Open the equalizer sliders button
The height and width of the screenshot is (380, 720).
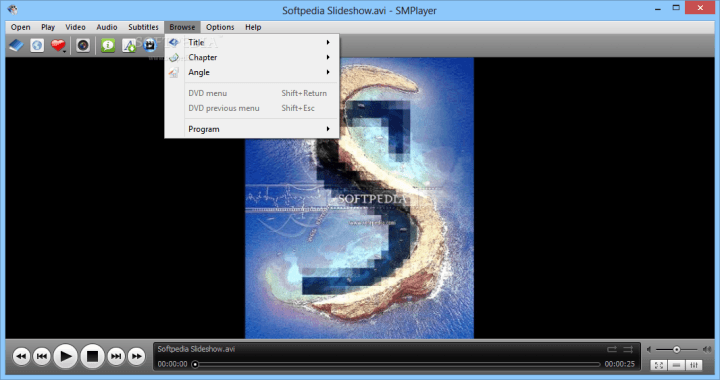point(694,365)
